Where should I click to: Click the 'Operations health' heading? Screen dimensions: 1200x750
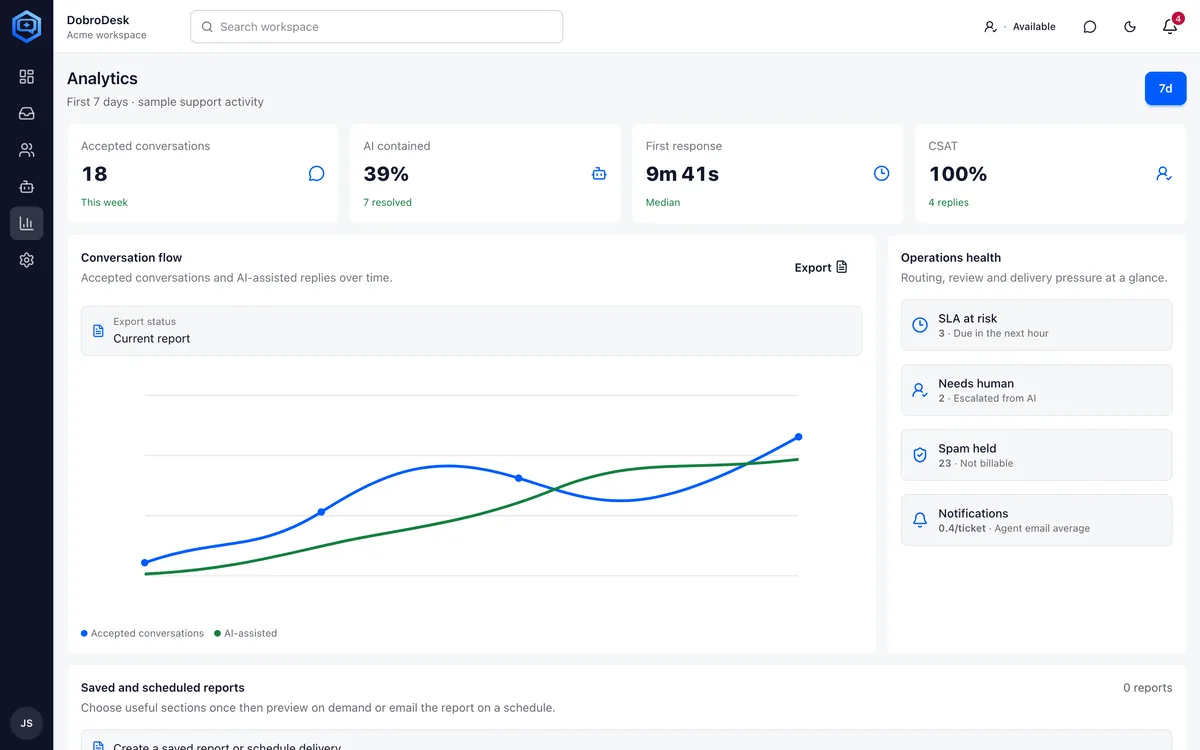tap(951, 258)
